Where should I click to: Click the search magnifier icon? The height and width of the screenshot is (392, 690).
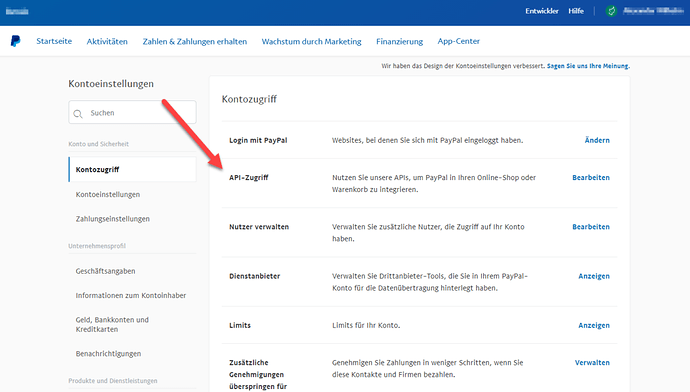point(78,114)
